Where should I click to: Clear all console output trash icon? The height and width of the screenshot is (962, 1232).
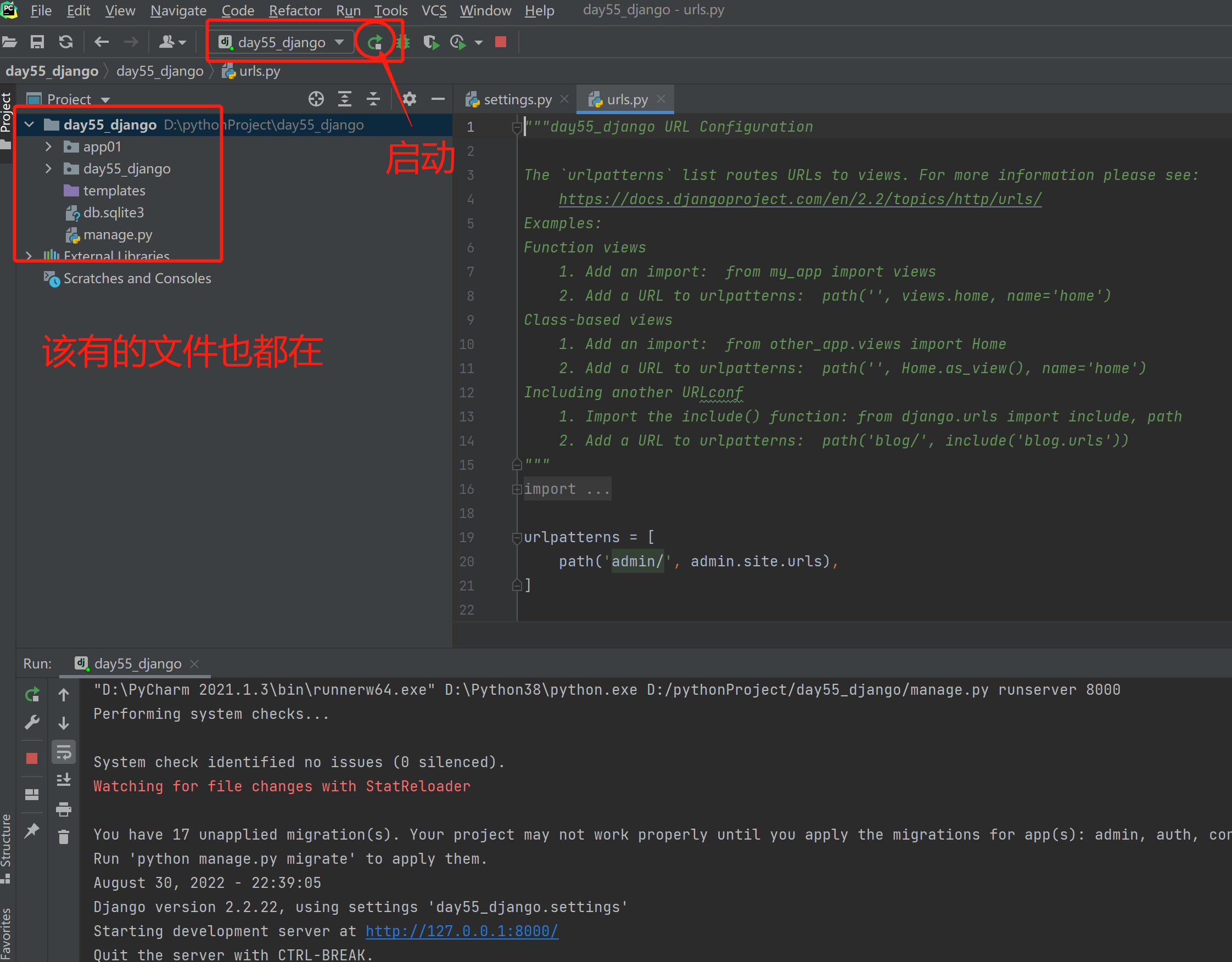click(64, 837)
